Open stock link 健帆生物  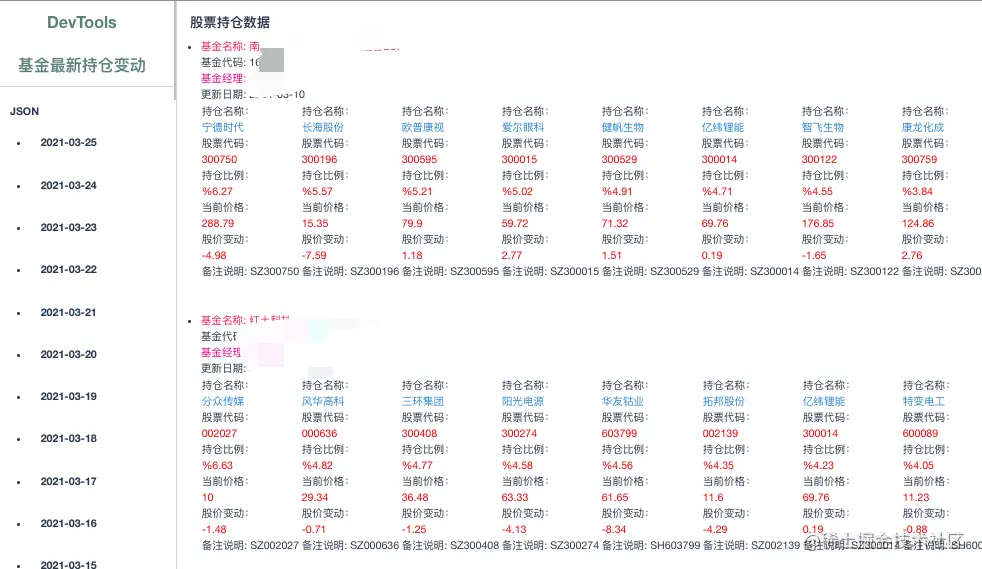click(623, 127)
